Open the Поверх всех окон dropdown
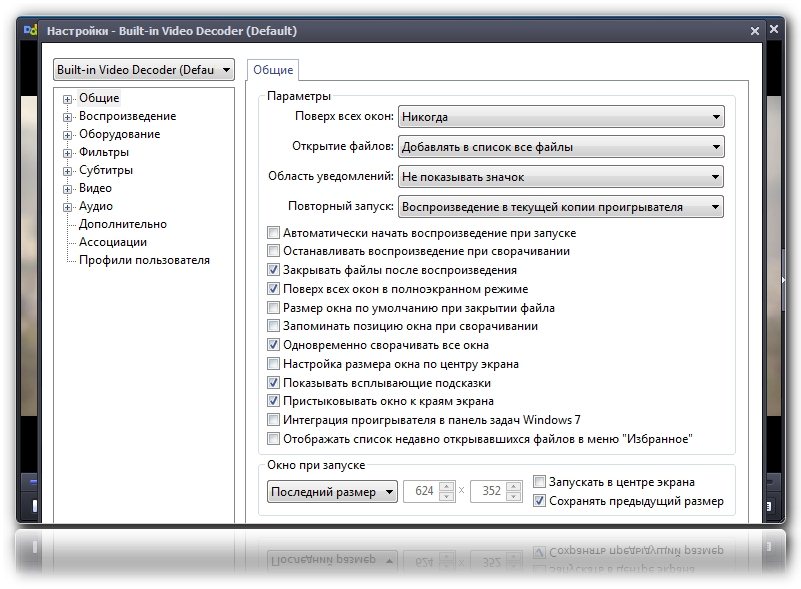The image size is (801, 589). pyautogui.click(x=560, y=117)
